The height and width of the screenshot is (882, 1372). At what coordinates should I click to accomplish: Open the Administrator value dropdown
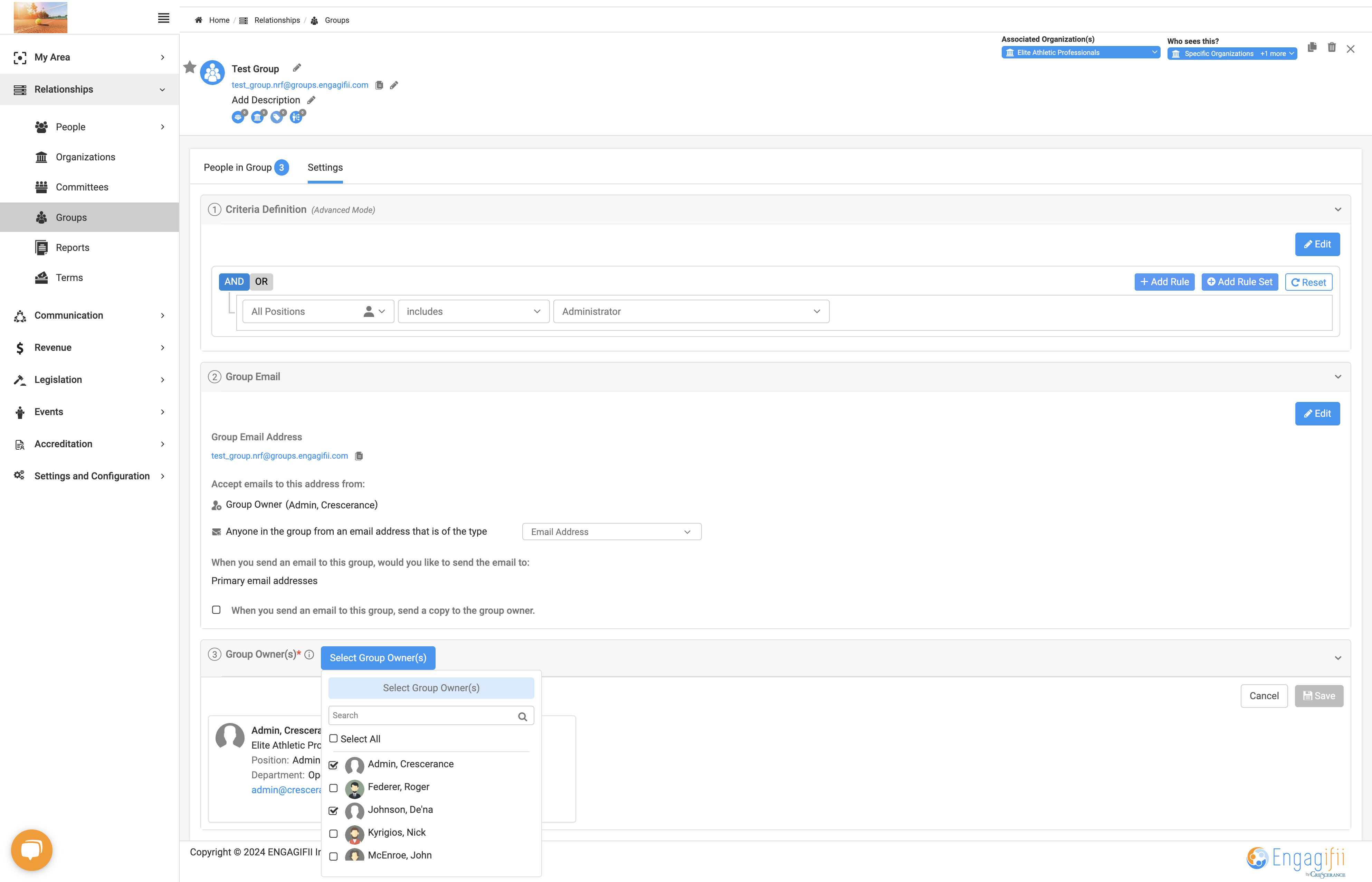tap(692, 311)
